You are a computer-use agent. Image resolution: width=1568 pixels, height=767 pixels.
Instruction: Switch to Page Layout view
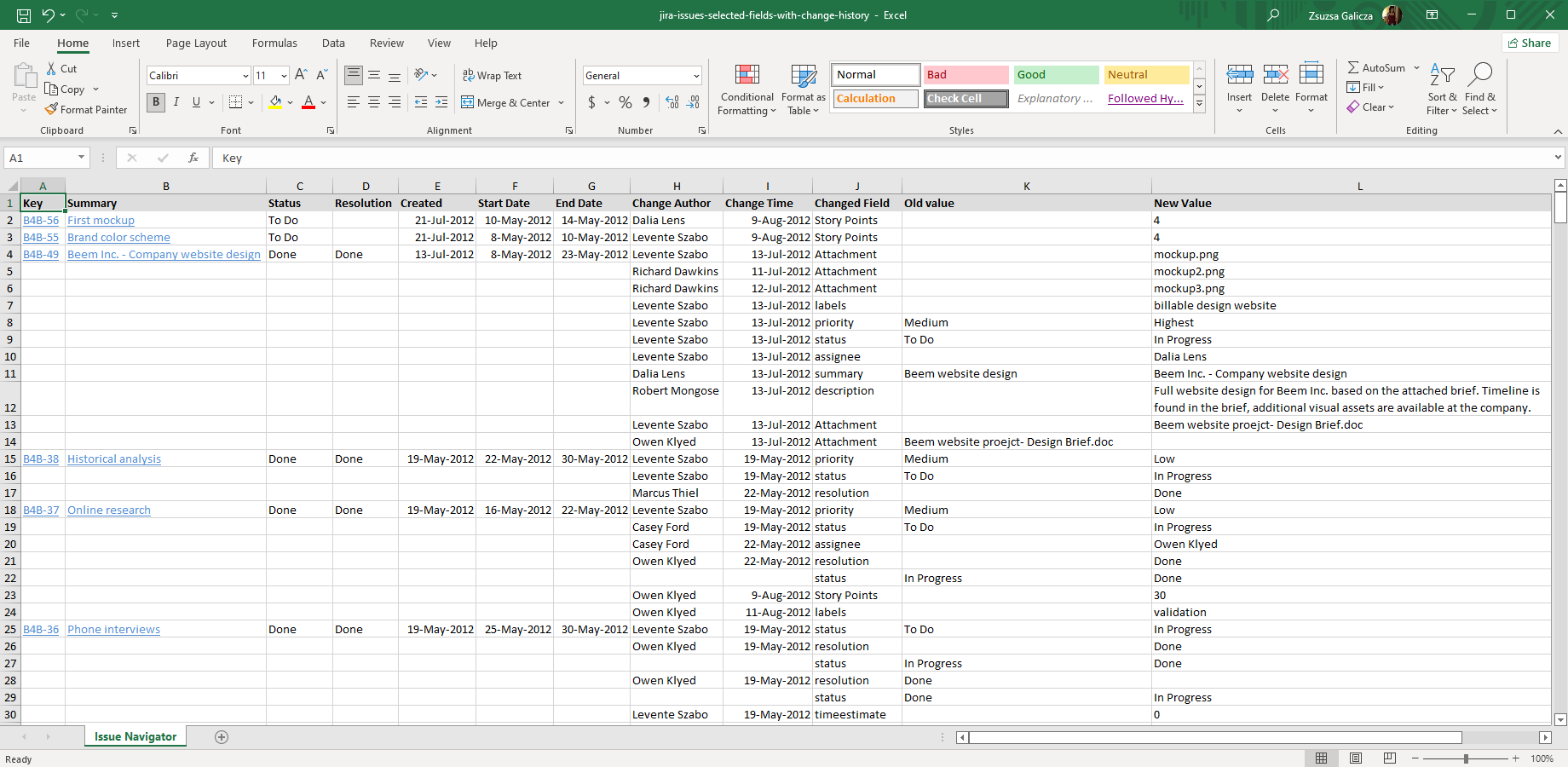tap(1356, 758)
